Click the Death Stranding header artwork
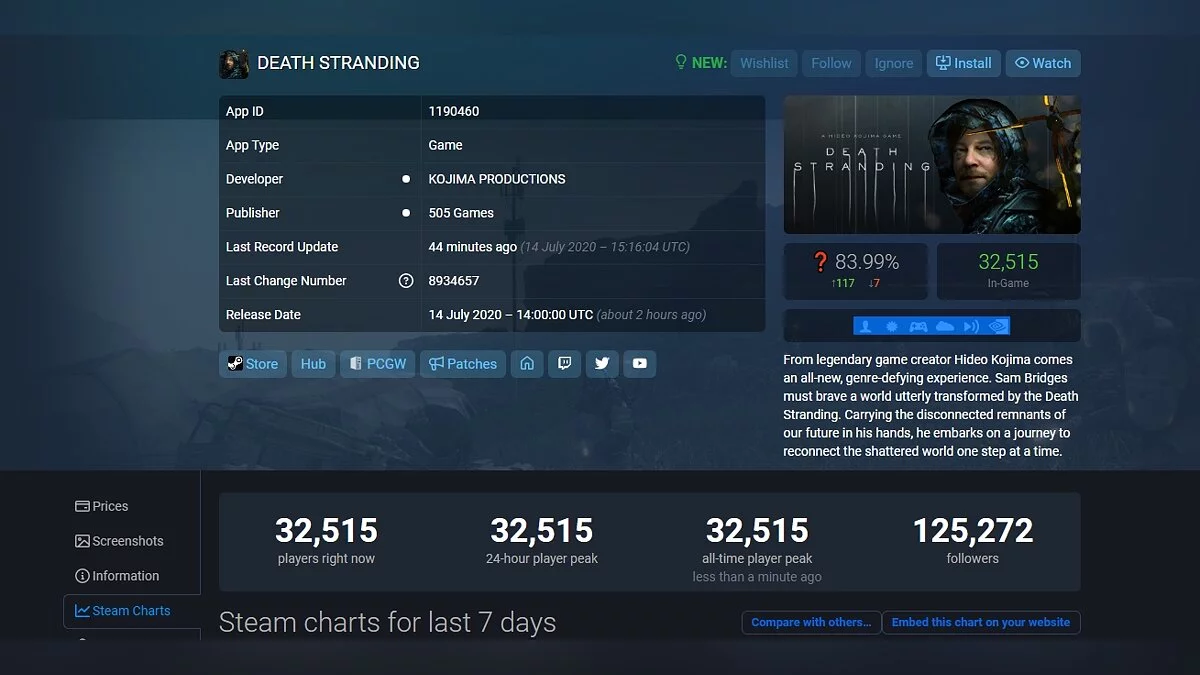1200x675 pixels. click(x=932, y=164)
